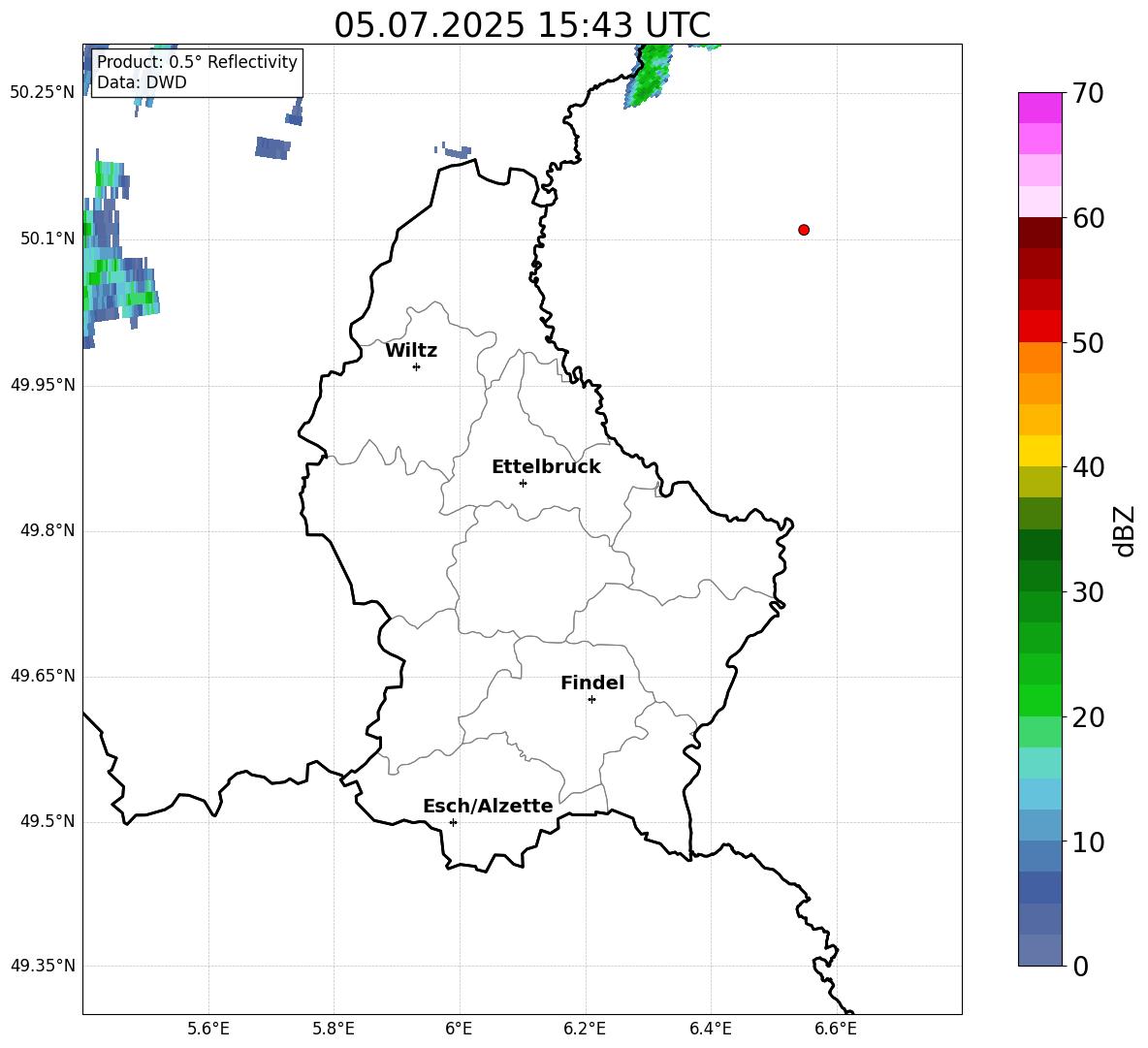This screenshot has width=1148, height=1048.
Task: Click the colorbar tick label '50'
Action: [x=1087, y=343]
